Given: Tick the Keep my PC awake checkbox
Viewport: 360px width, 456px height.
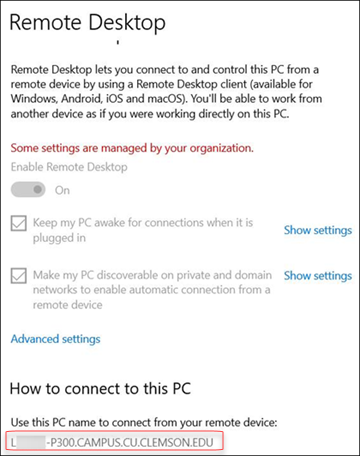Looking at the screenshot, I should [19, 223].
